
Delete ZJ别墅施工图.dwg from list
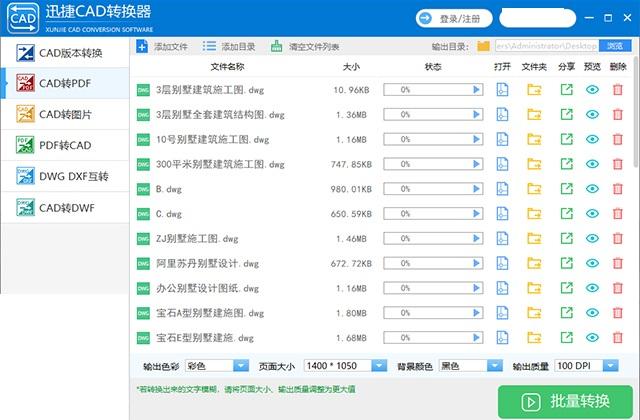(x=618, y=238)
